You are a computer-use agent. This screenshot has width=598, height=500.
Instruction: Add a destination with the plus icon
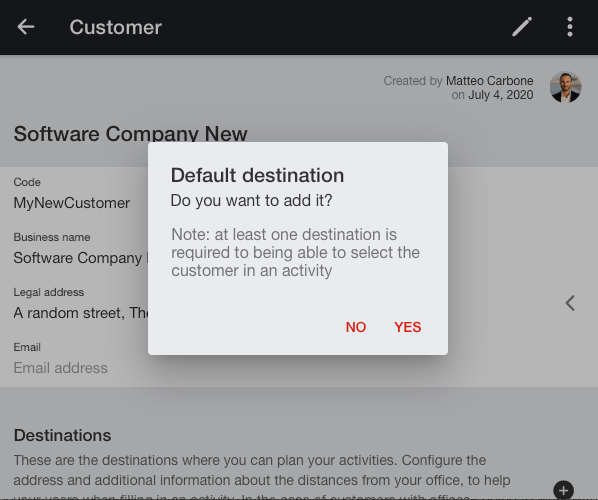pyautogui.click(x=563, y=490)
